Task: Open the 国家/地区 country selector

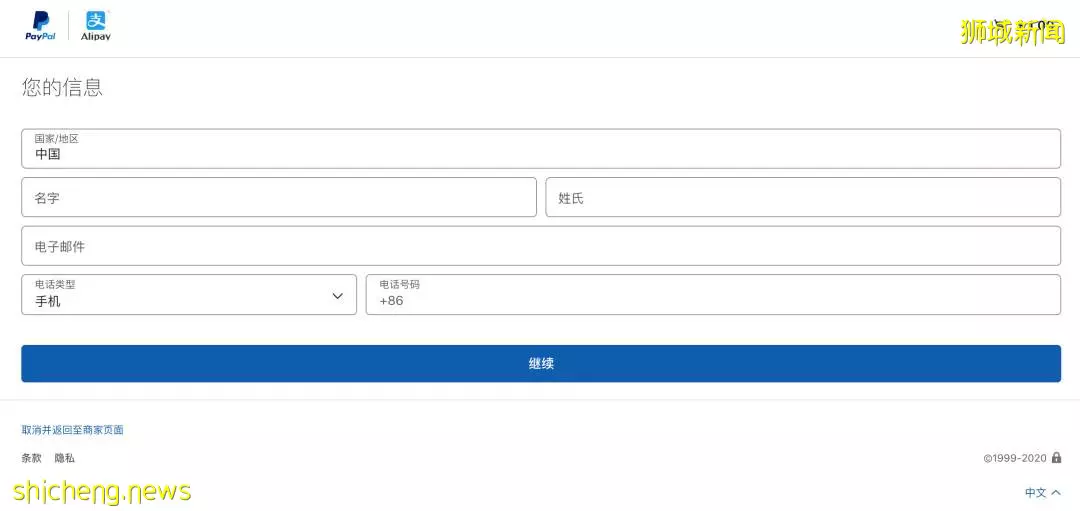Action: pyautogui.click(x=541, y=149)
